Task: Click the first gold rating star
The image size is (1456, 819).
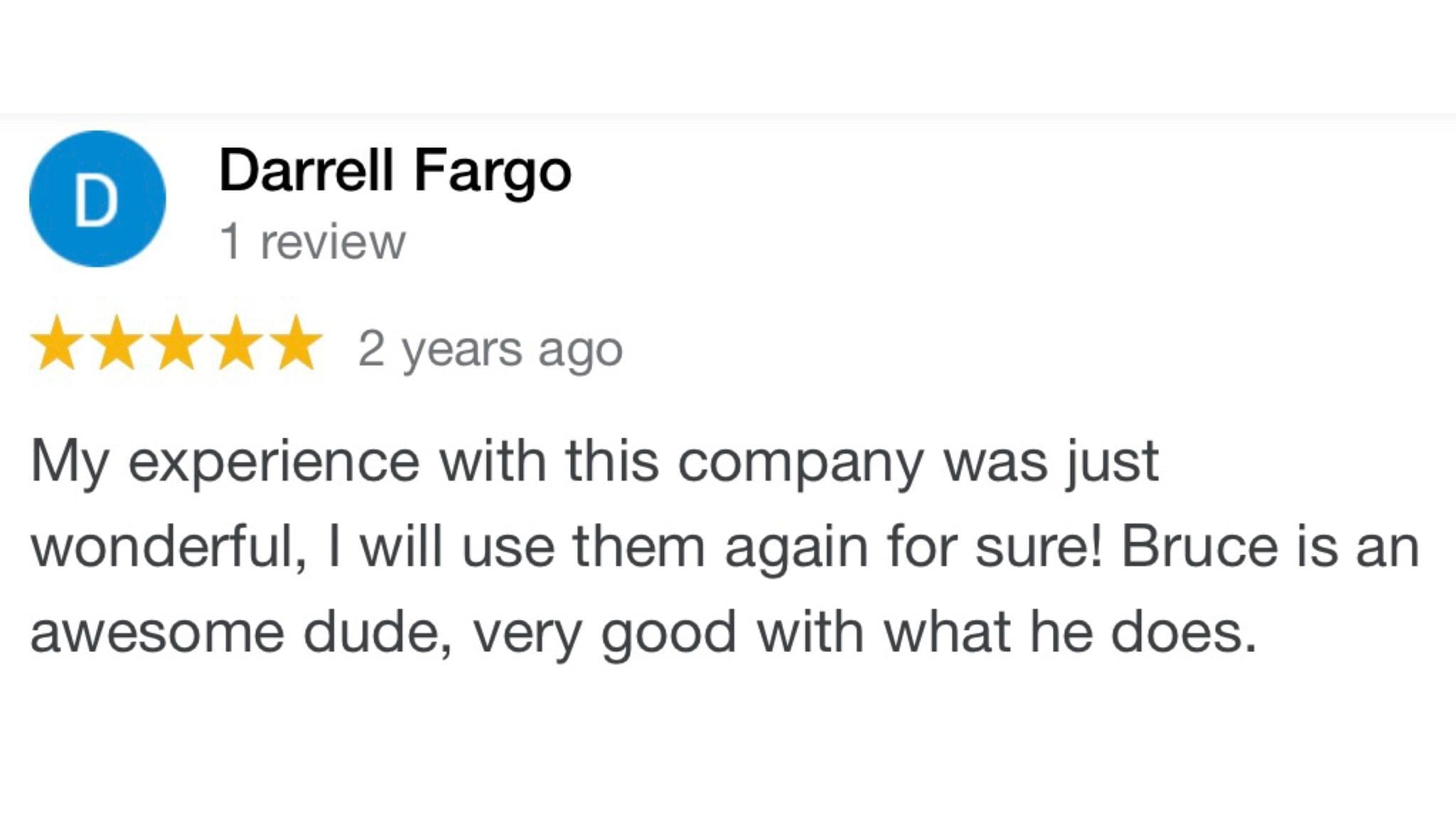Action: 55,346
